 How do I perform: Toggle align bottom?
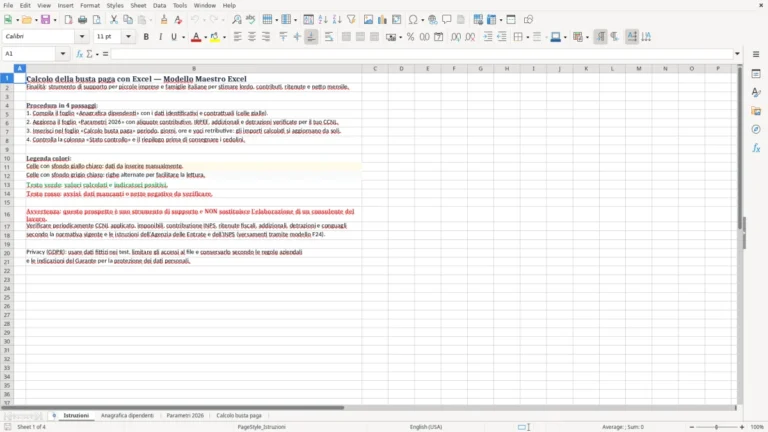point(311,37)
